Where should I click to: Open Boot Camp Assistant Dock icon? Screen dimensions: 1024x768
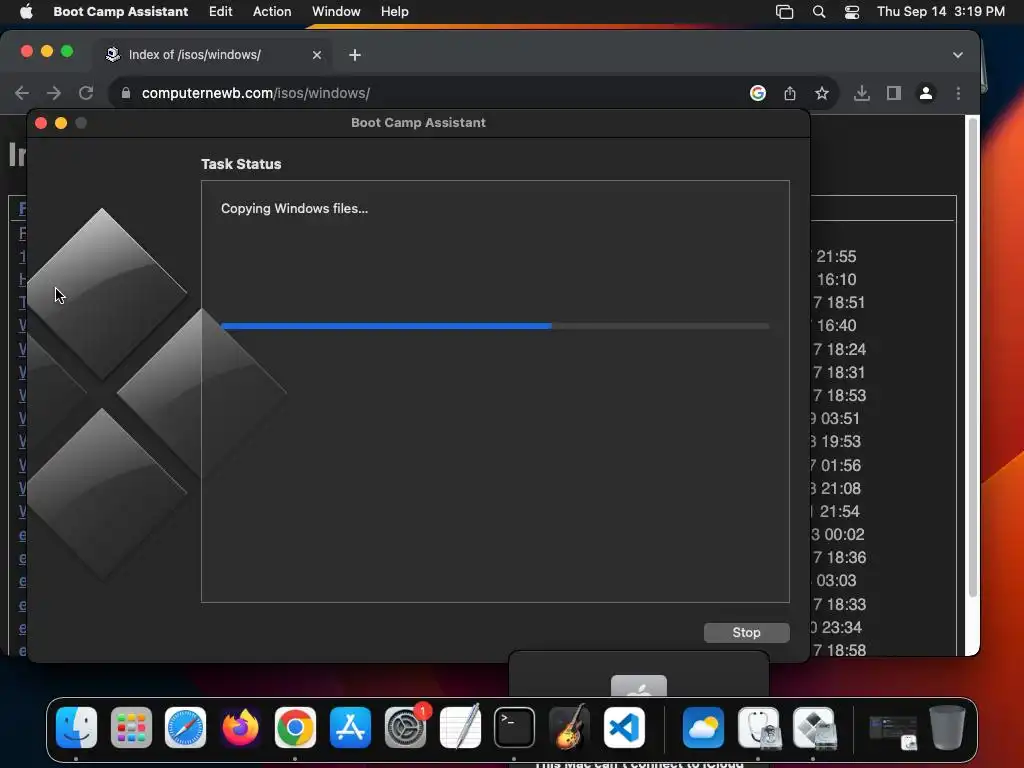point(814,728)
